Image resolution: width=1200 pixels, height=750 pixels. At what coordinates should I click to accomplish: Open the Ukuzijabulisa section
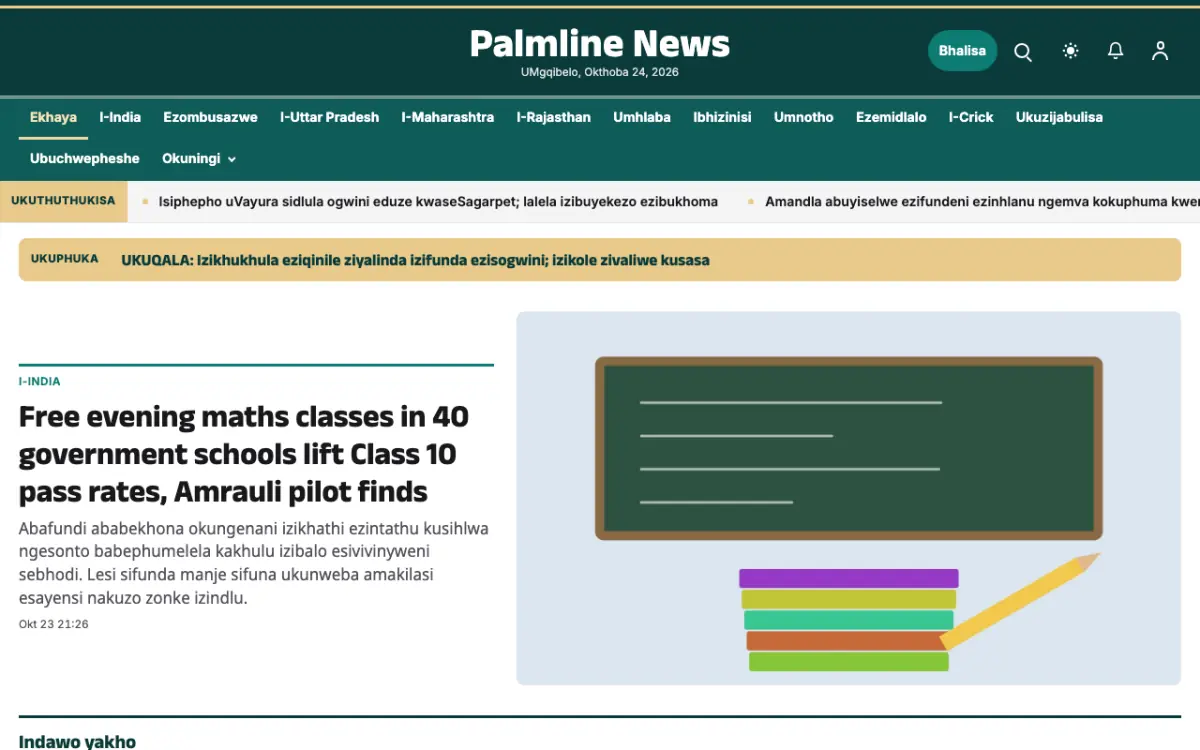(x=1059, y=117)
